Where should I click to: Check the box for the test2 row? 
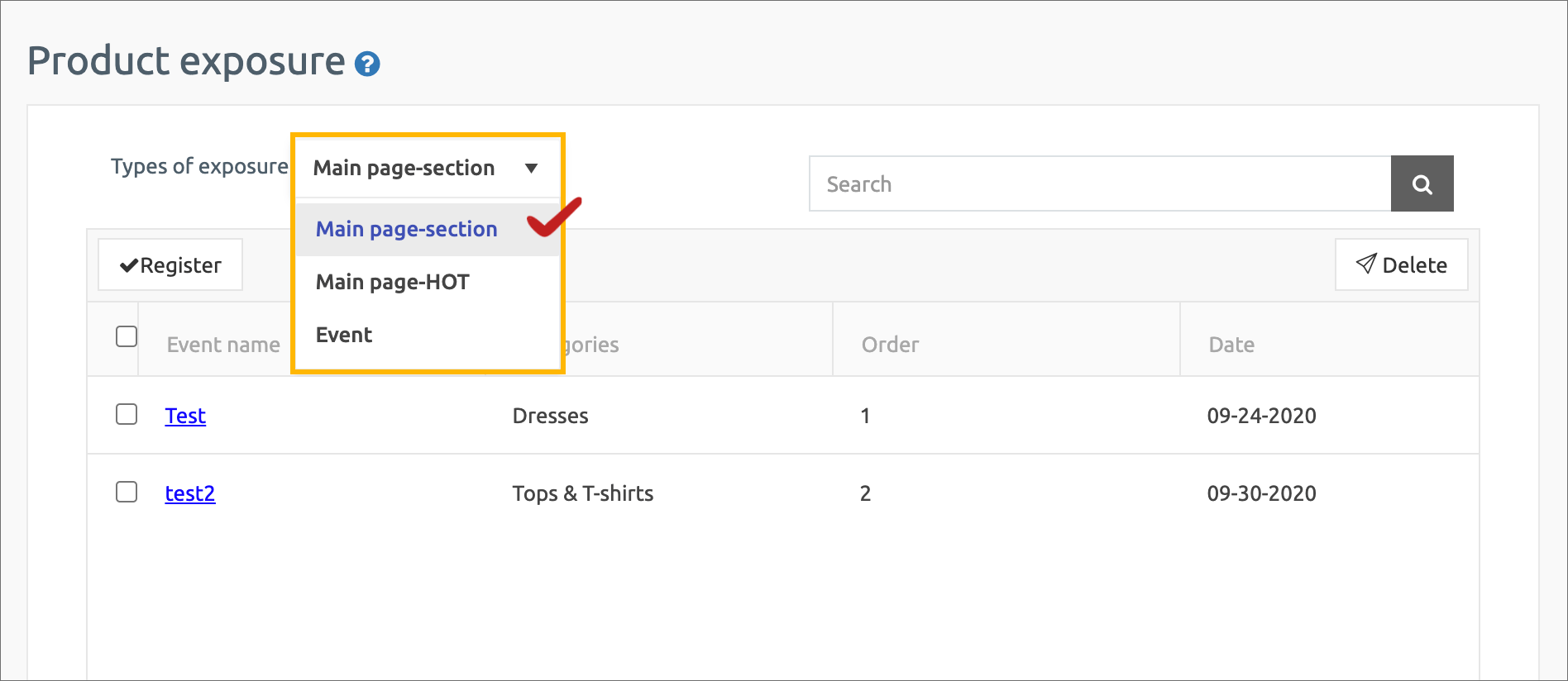tap(127, 493)
